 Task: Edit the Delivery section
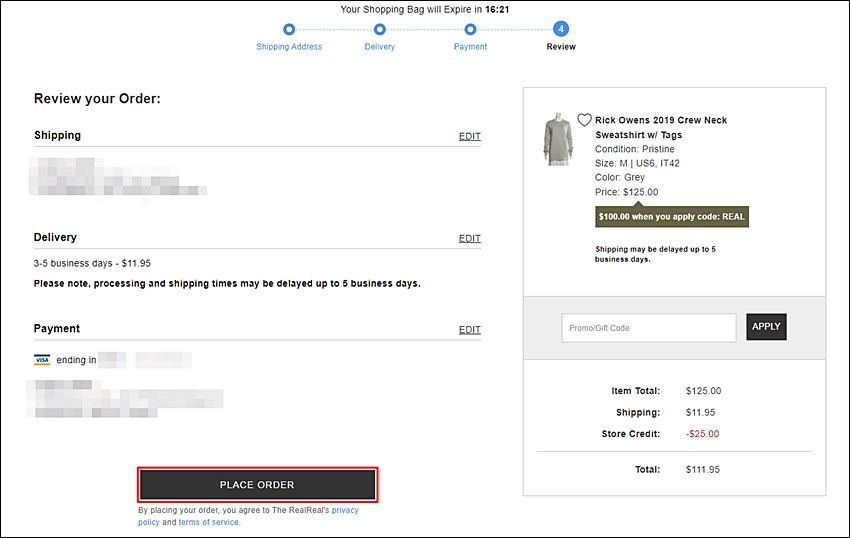(469, 238)
